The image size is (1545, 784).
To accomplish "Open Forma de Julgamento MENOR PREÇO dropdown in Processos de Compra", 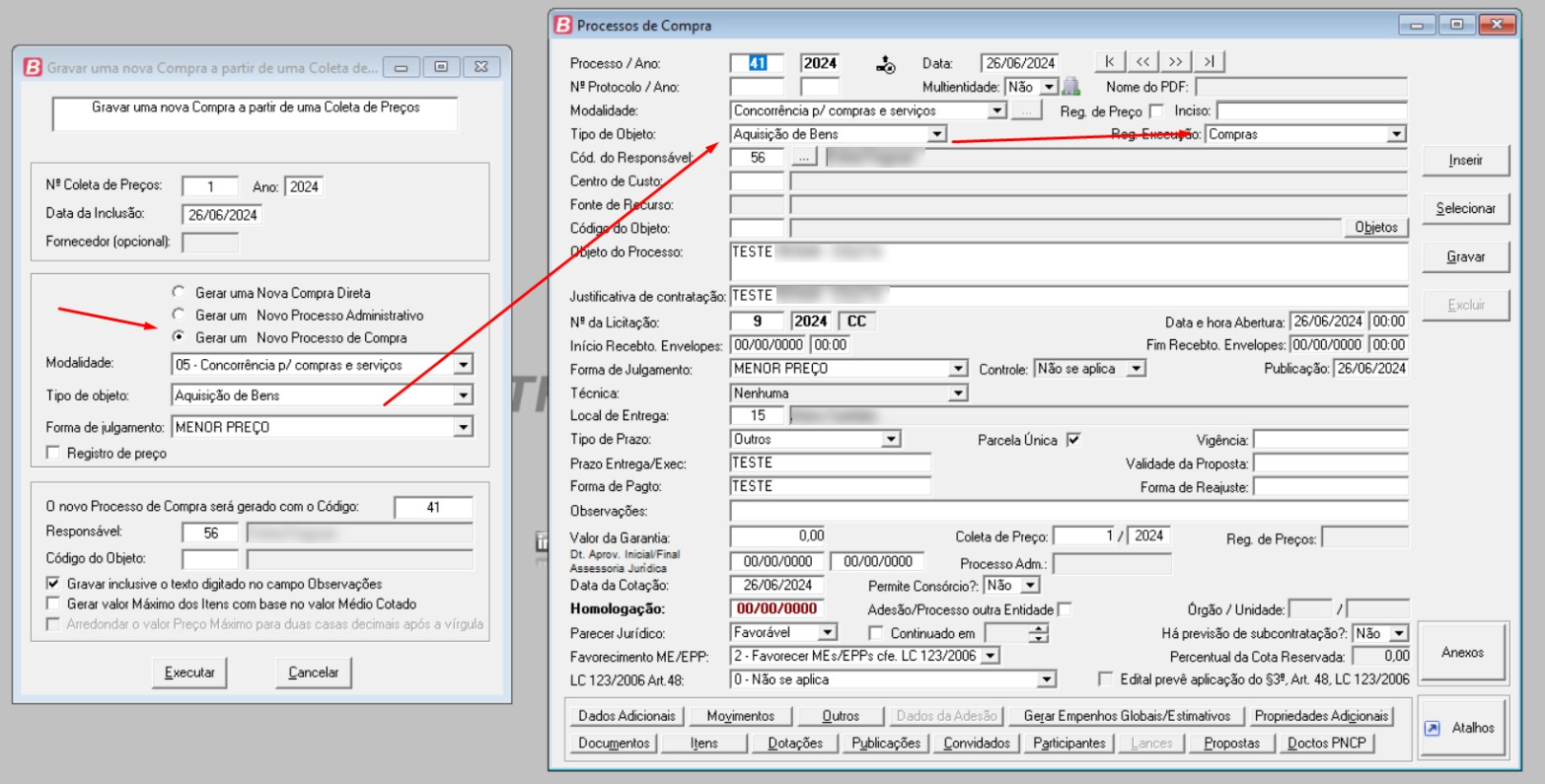I will 957,369.
